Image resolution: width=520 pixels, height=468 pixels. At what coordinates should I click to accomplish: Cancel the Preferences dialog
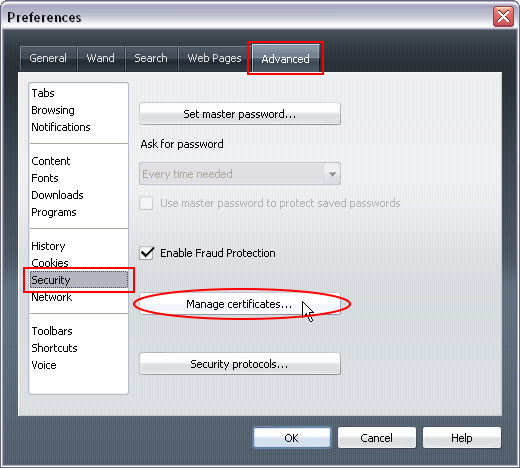(377, 438)
